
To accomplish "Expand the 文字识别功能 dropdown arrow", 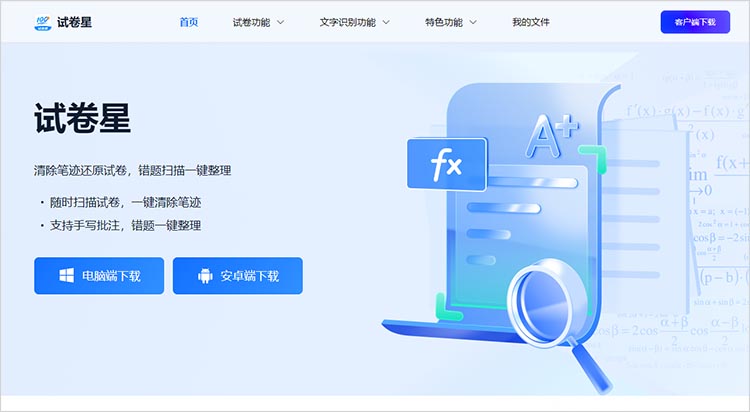I will (386, 22).
